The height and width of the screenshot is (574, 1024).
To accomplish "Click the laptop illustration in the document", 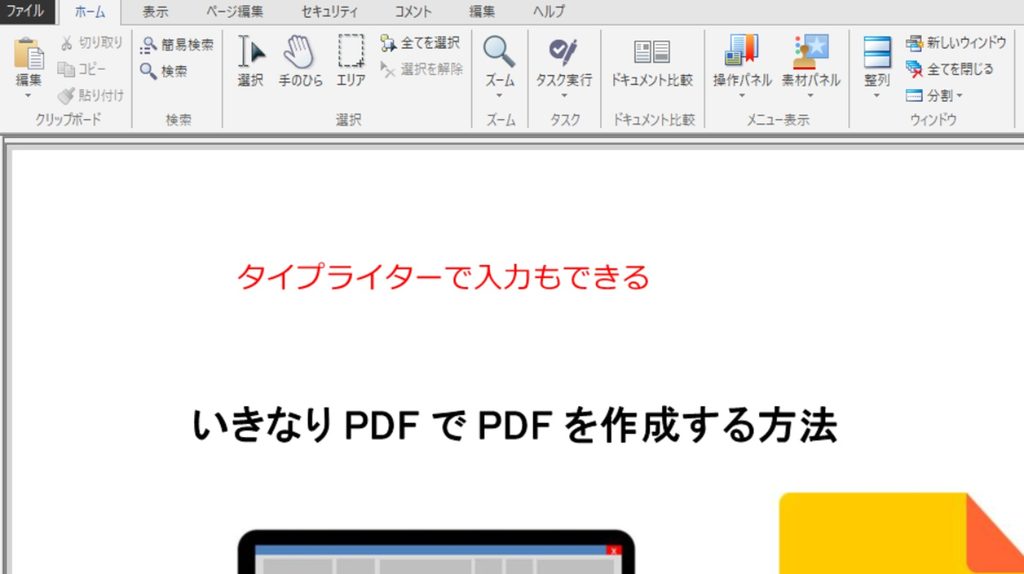I will click(436, 552).
